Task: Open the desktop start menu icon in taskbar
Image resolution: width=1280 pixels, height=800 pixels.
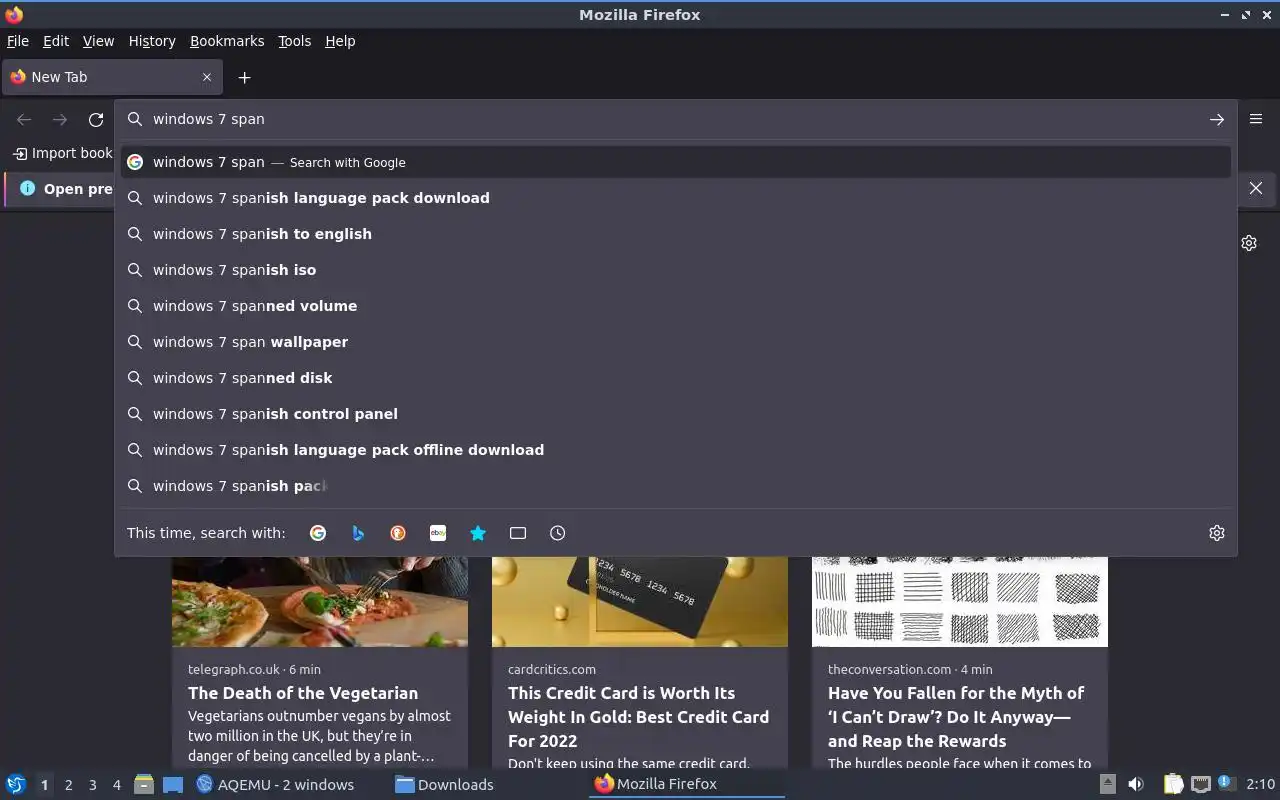Action: (16, 784)
